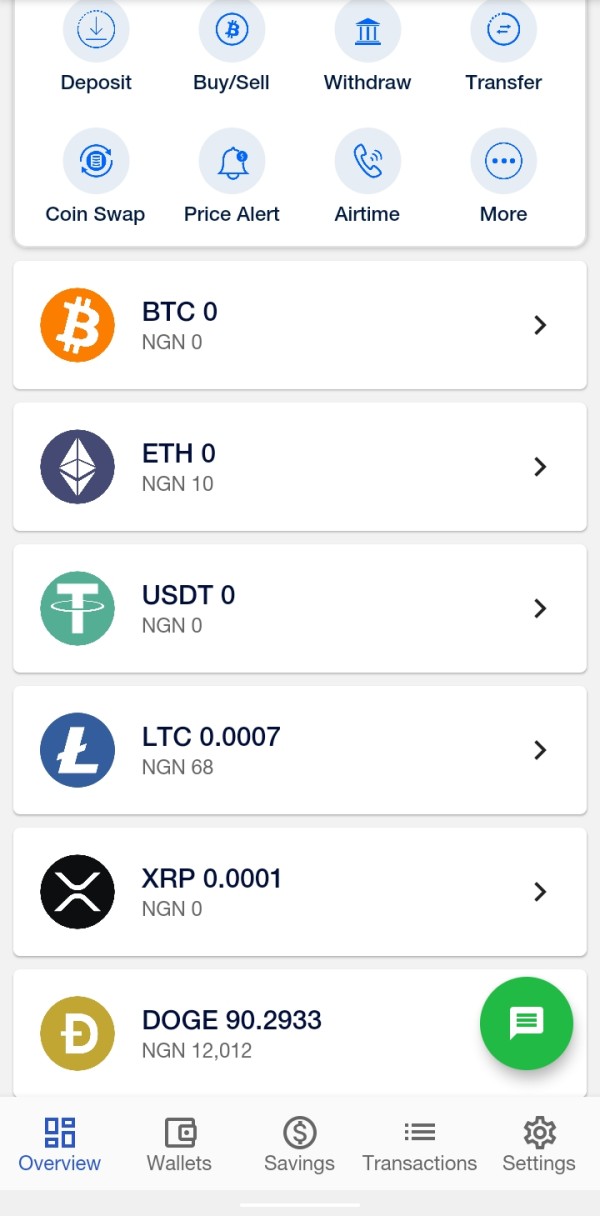The width and height of the screenshot is (600, 1216).
Task: Go to the Savings tab
Action: point(299,1144)
